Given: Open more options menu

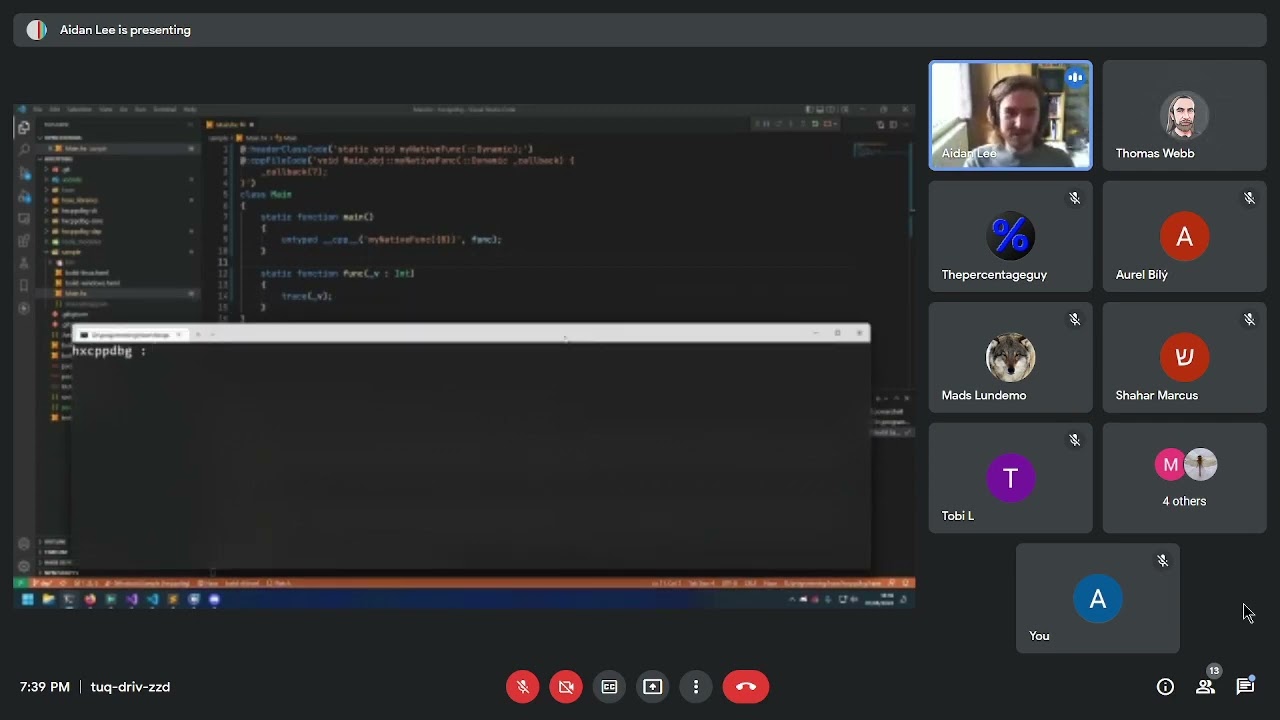Looking at the screenshot, I should [696, 687].
